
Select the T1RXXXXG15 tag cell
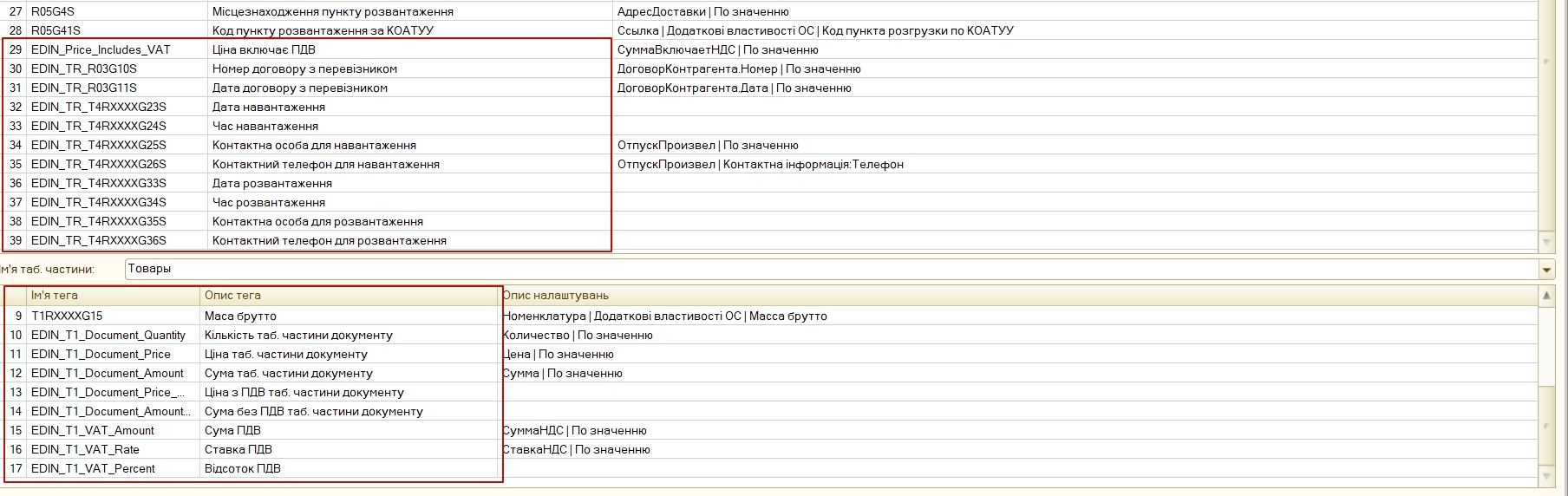click(x=114, y=316)
